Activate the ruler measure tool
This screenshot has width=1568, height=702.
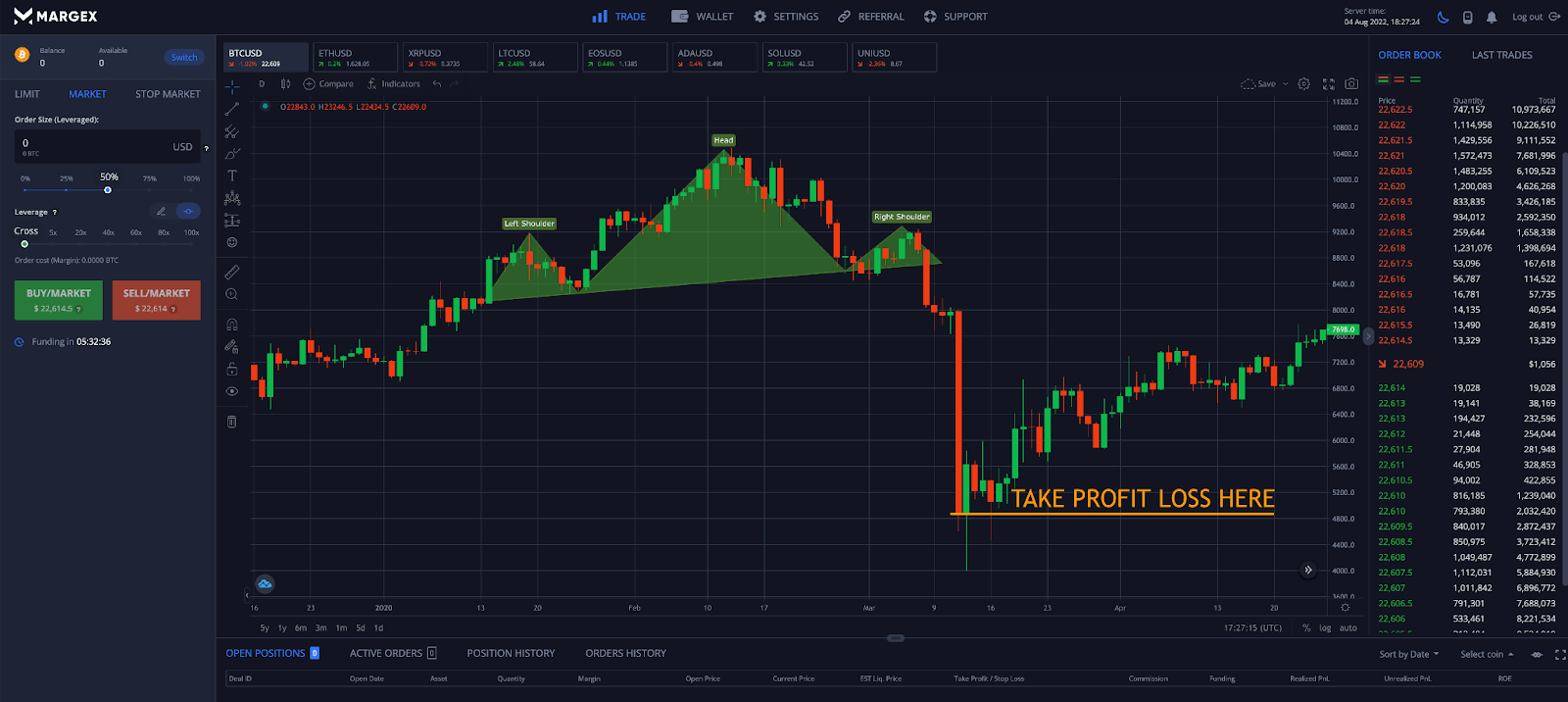coord(232,272)
